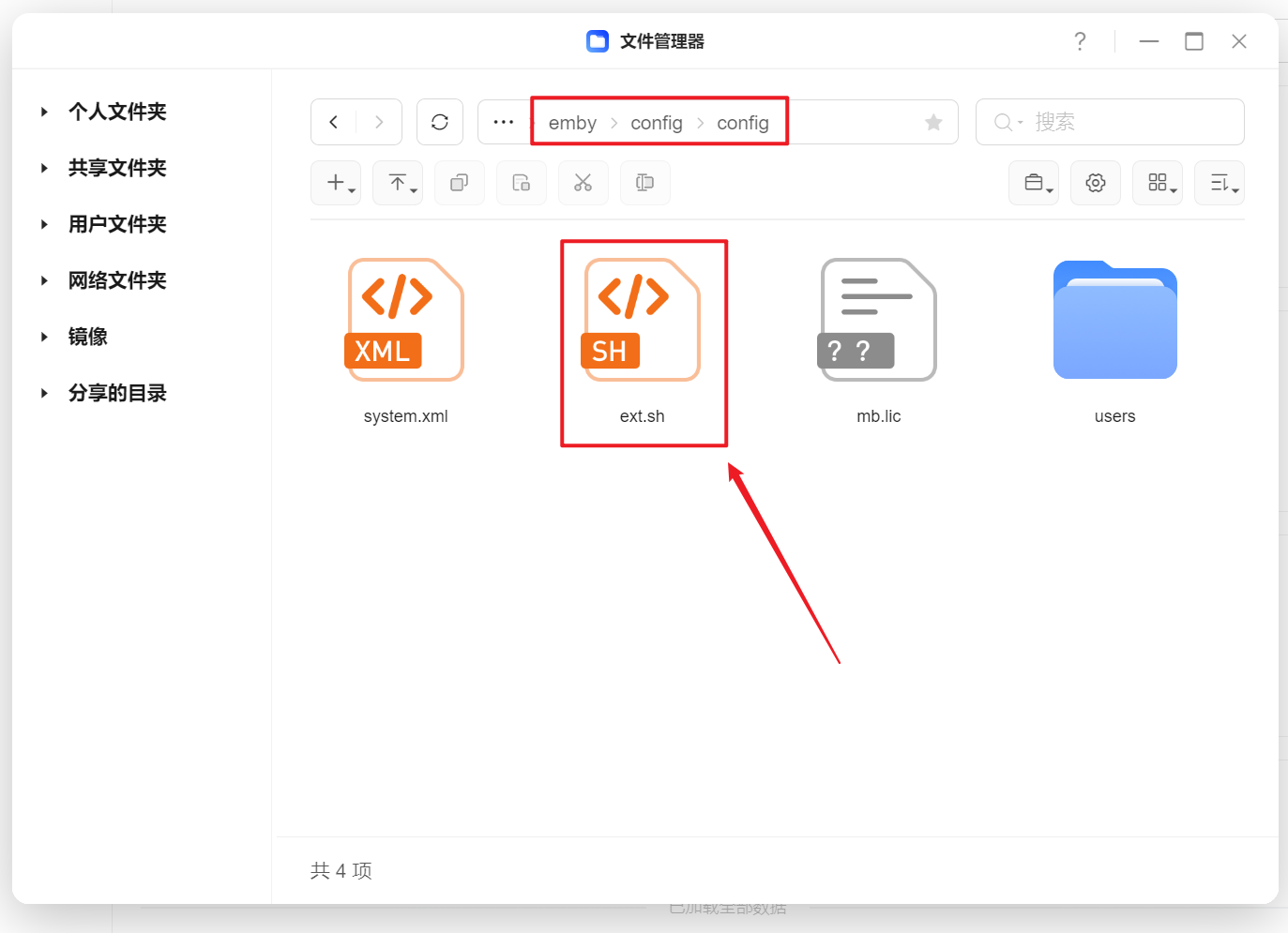Click the users folder name label
The image size is (1288, 933).
pyautogui.click(x=1115, y=416)
